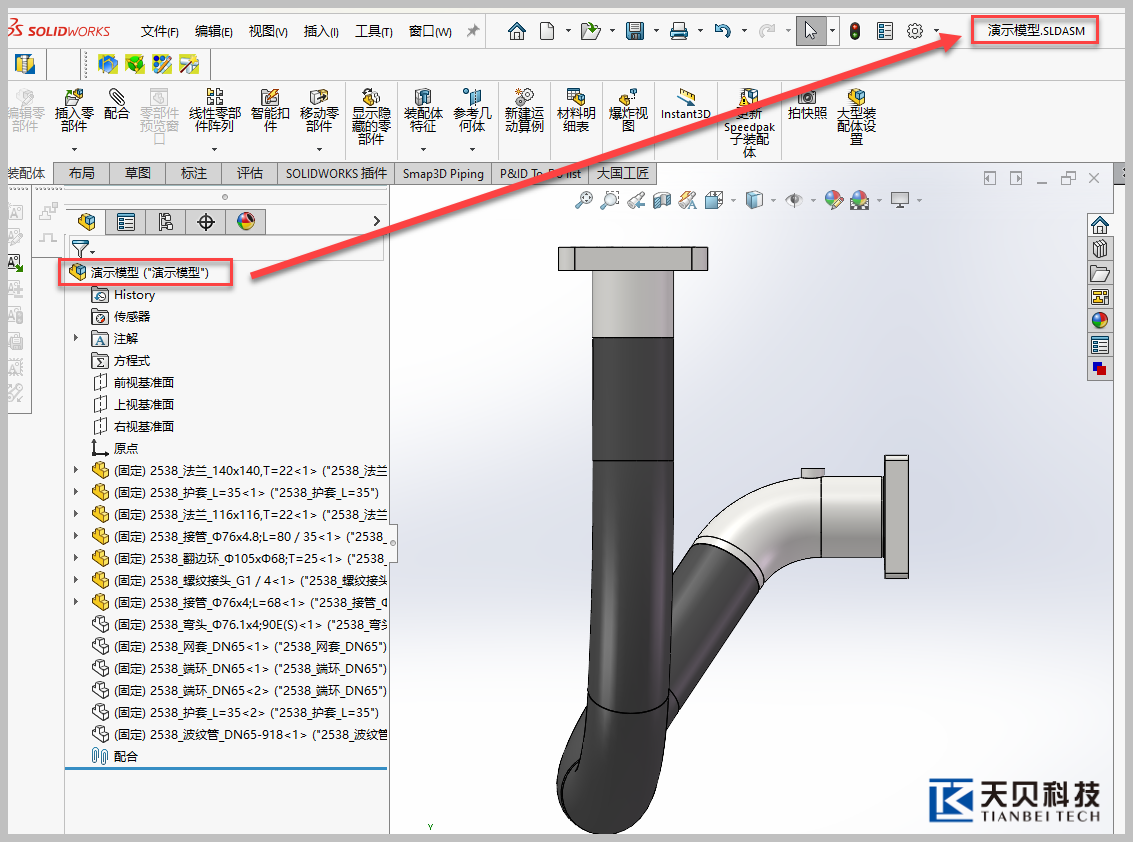Select the 前视基准面 front plane item

coord(143,382)
